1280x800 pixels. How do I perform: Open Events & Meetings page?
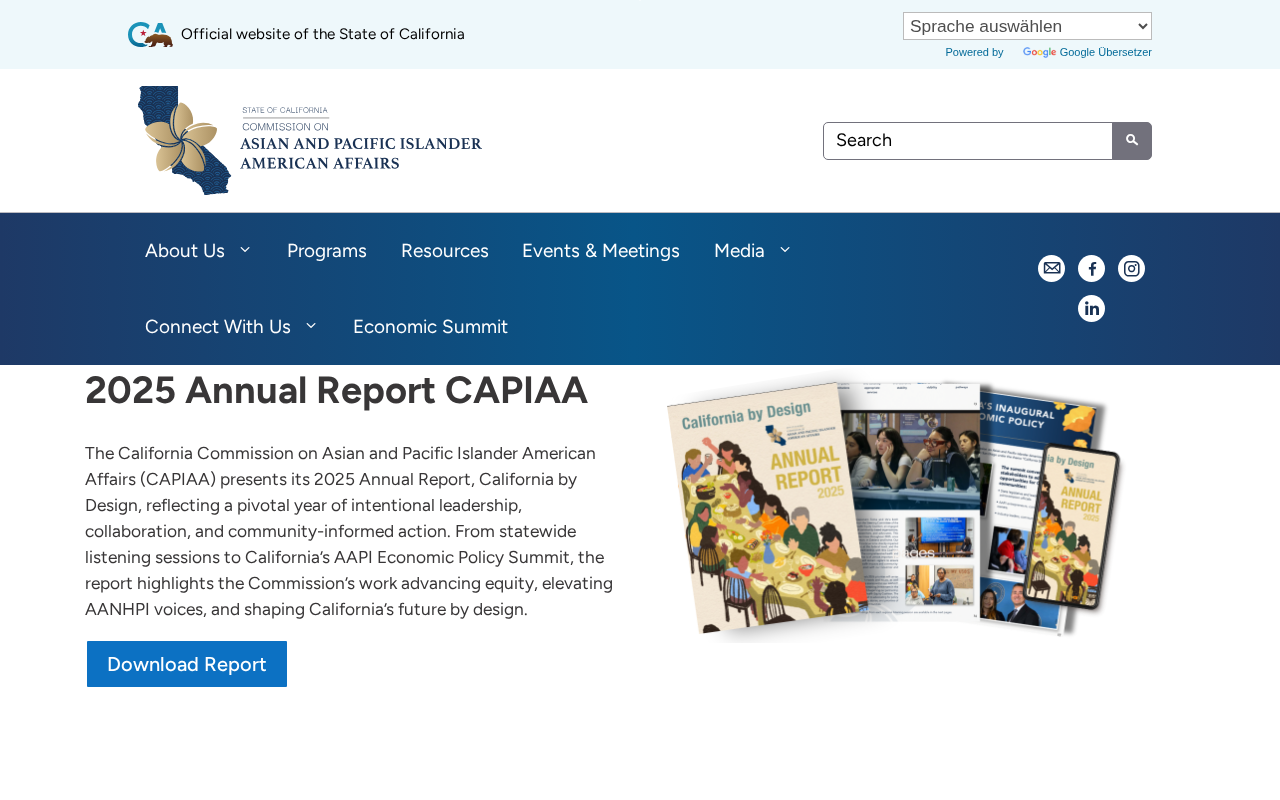pos(601,251)
